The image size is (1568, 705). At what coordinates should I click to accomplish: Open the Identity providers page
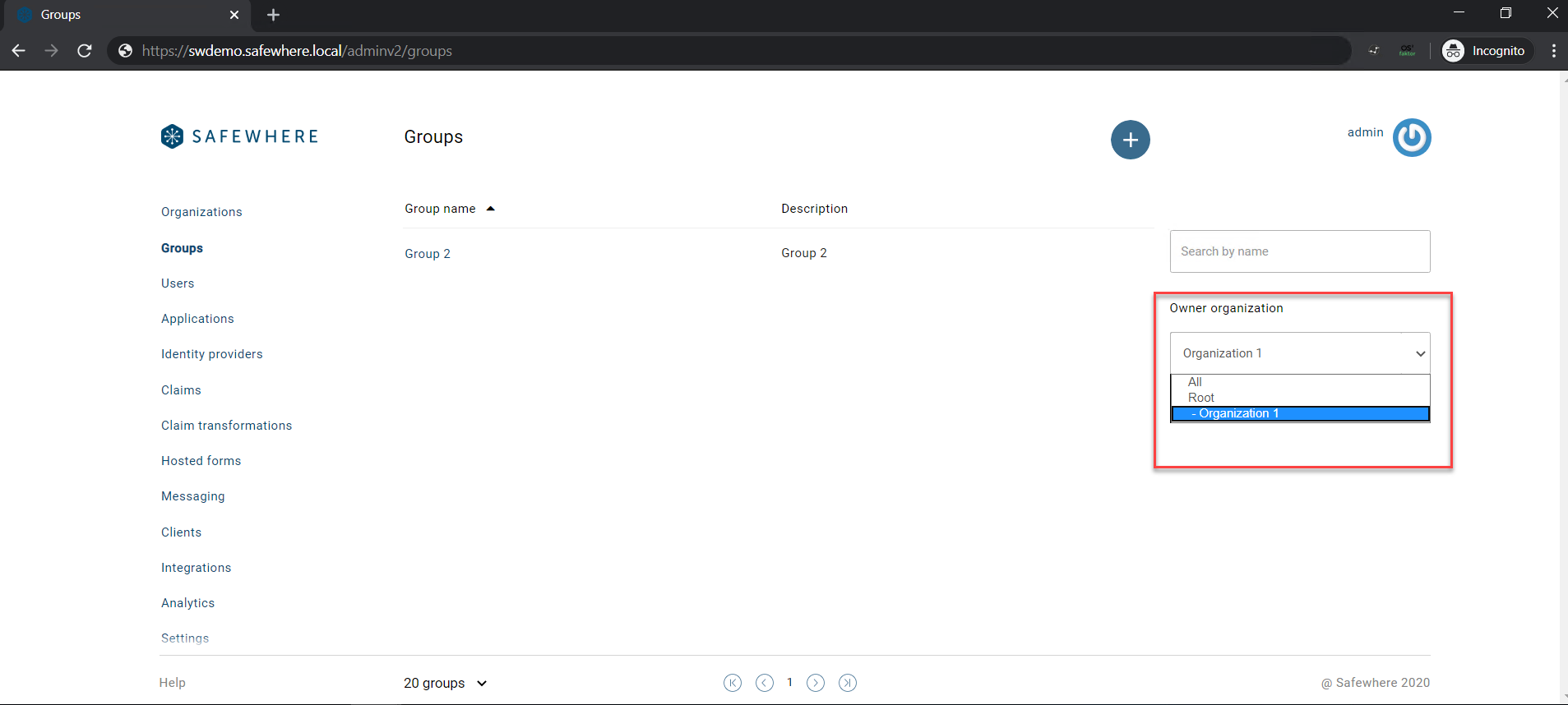coord(211,354)
